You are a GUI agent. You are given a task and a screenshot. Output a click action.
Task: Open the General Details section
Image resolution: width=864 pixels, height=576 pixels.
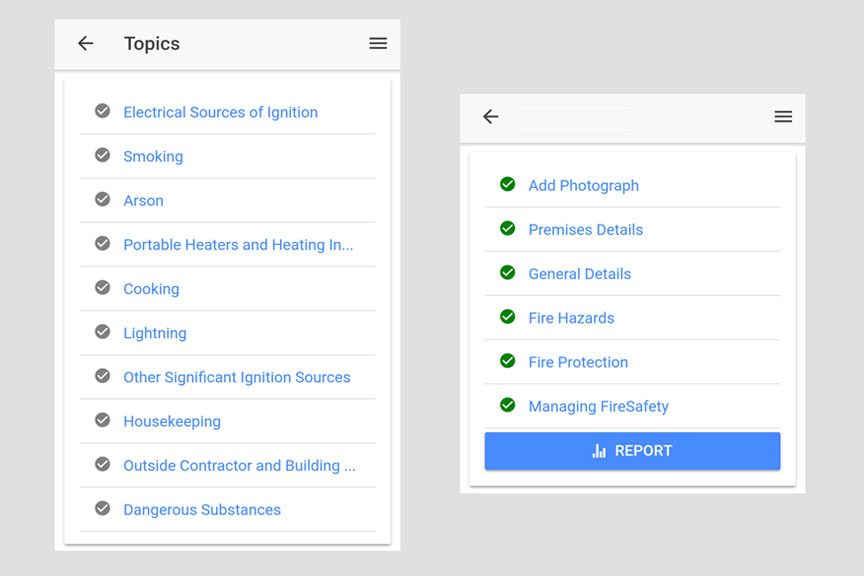[579, 273]
